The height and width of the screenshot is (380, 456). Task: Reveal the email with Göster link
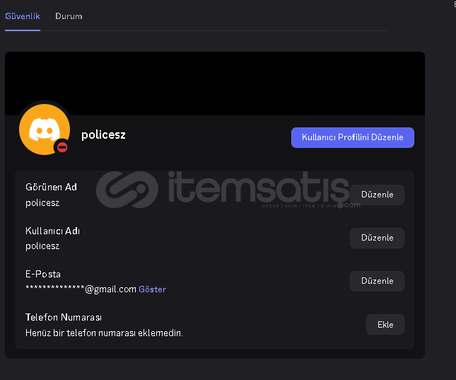pos(152,289)
